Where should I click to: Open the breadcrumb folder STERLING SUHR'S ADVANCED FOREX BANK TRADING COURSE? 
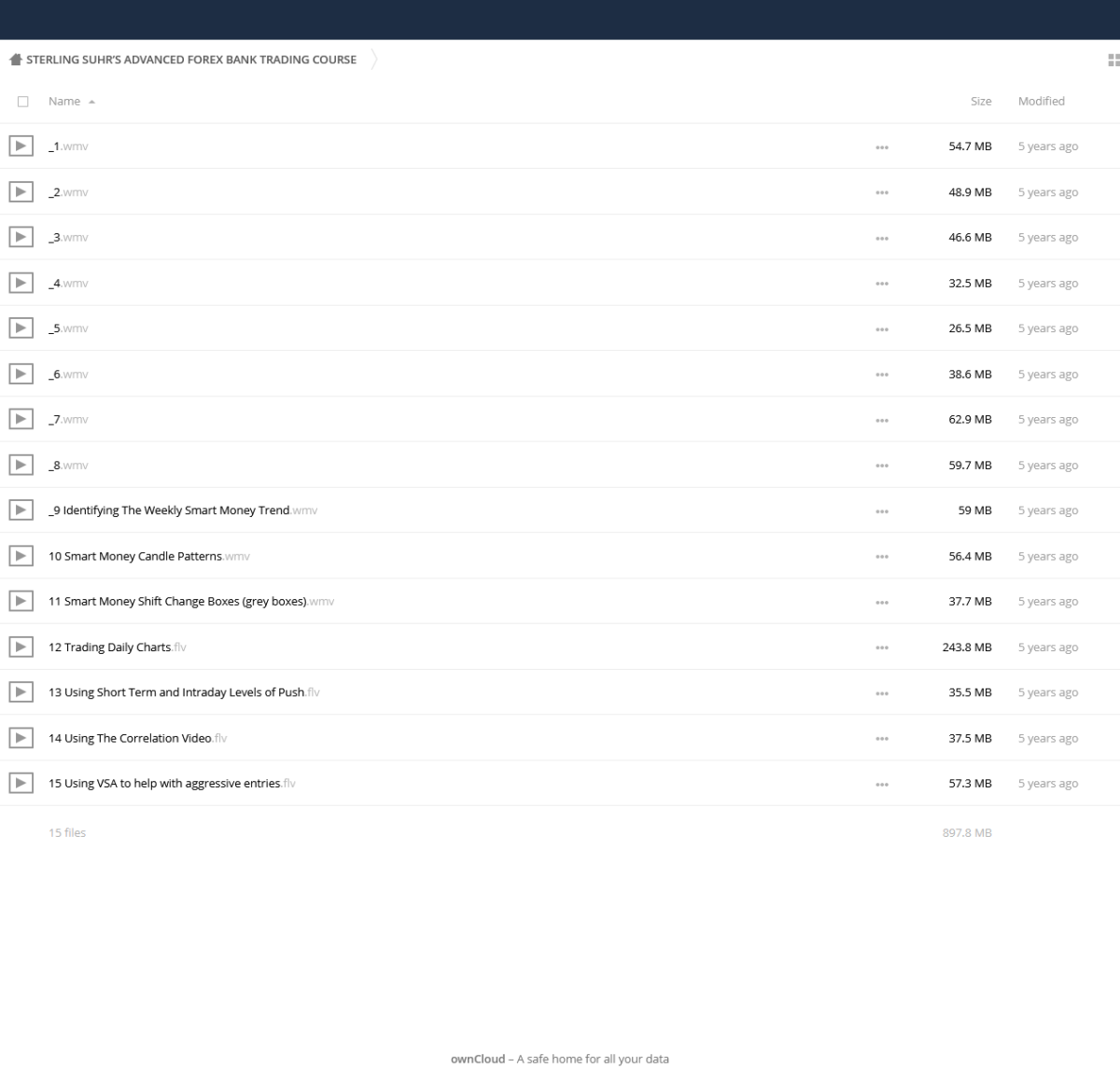click(191, 60)
